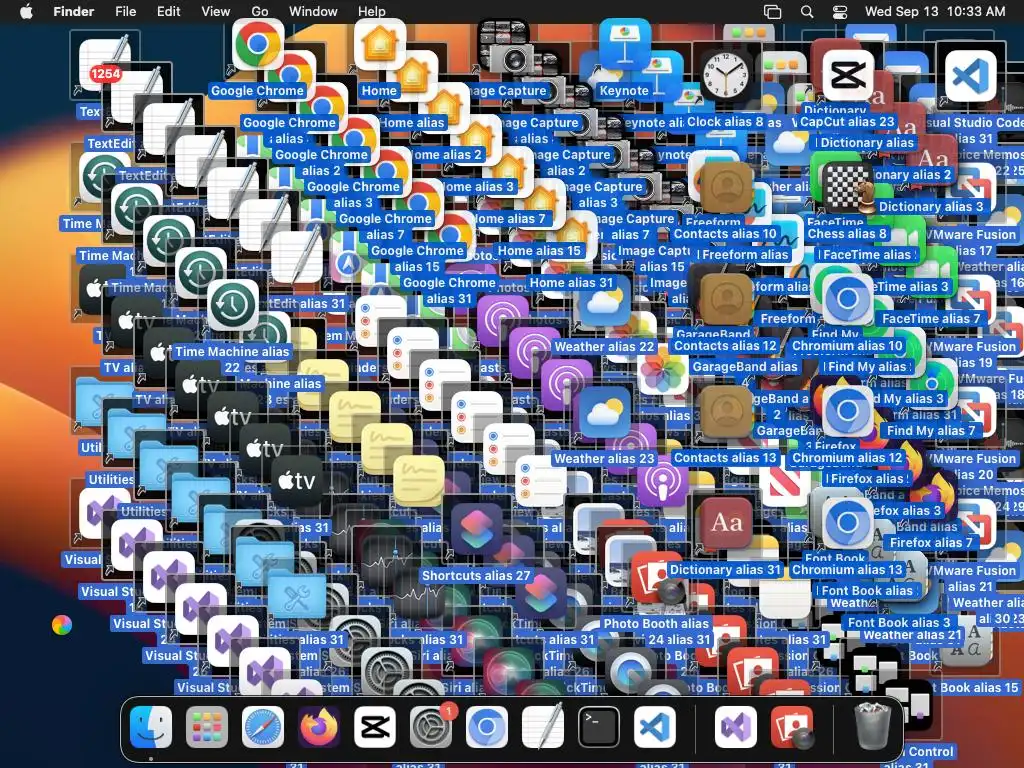This screenshot has width=1024, height=768.
Task: Open Spotlight search in the menu bar
Action: (807, 11)
